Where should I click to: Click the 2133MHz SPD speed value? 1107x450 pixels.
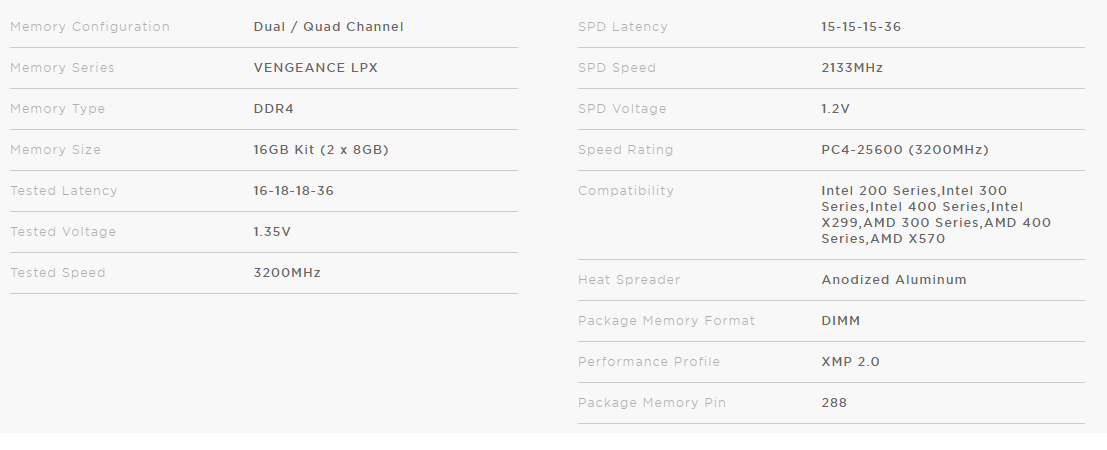click(852, 68)
